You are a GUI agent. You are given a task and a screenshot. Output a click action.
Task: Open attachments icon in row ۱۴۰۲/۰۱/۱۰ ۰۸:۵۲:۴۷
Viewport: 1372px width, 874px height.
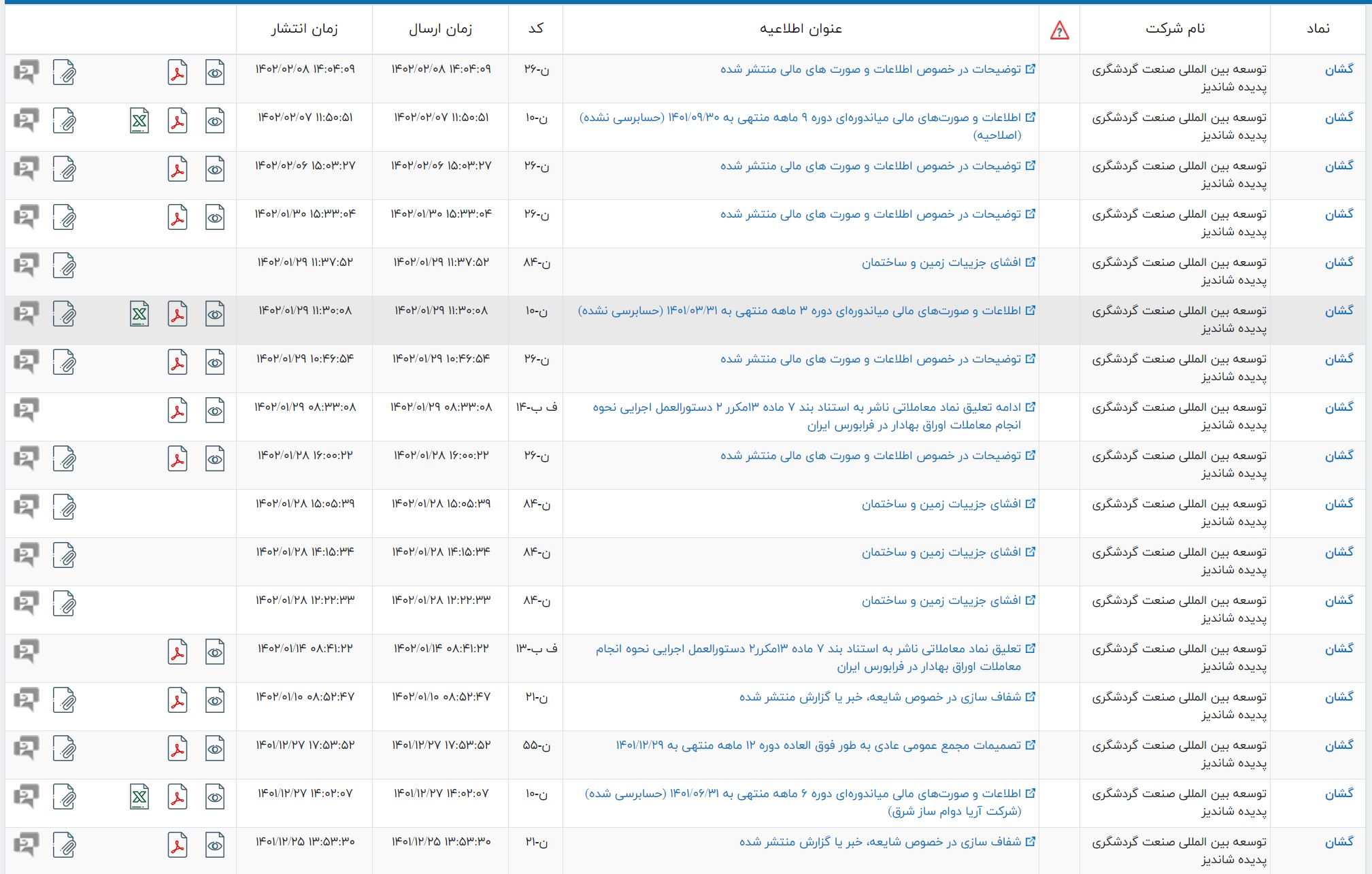(65, 701)
